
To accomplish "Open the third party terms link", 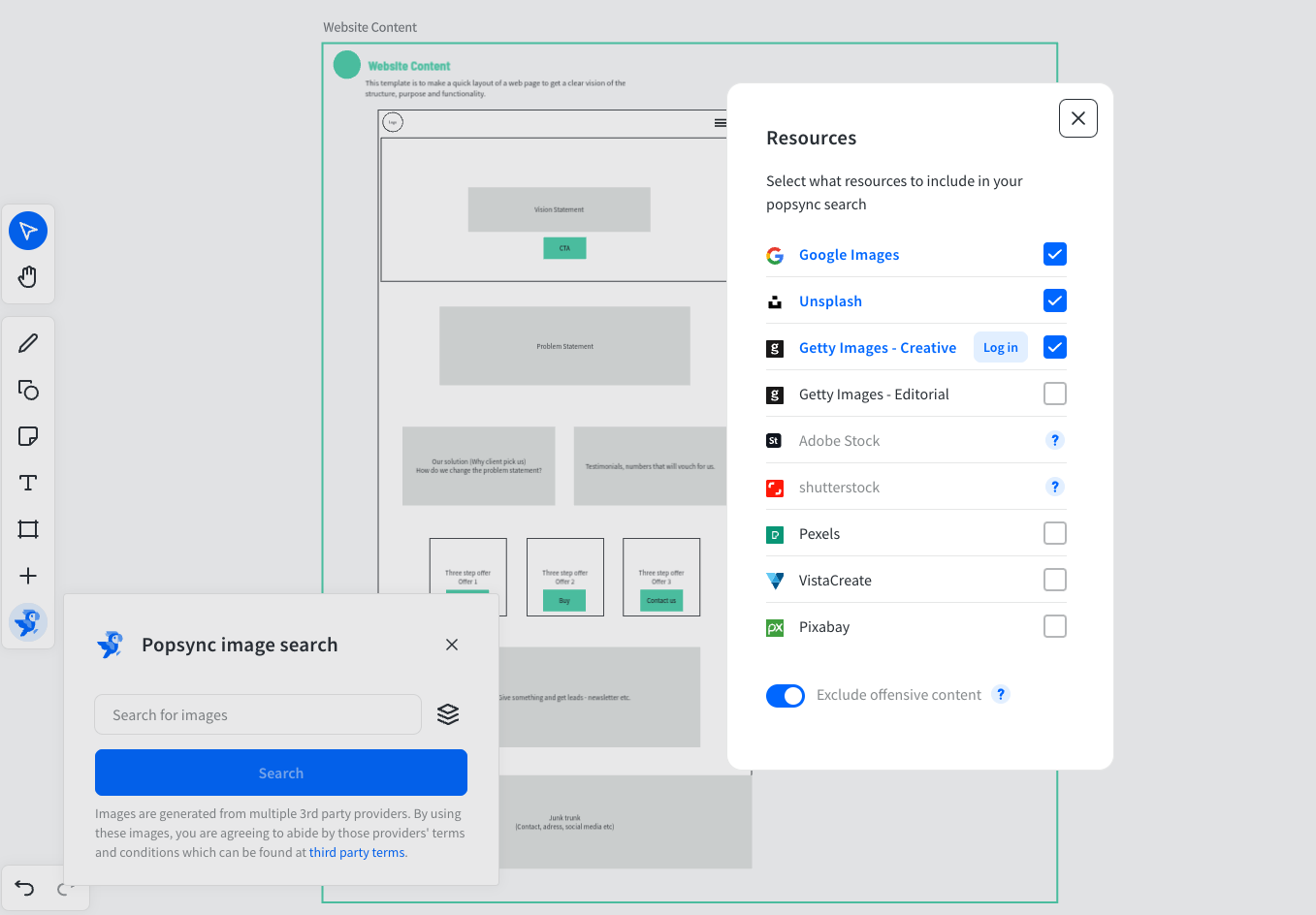I will tap(357, 853).
